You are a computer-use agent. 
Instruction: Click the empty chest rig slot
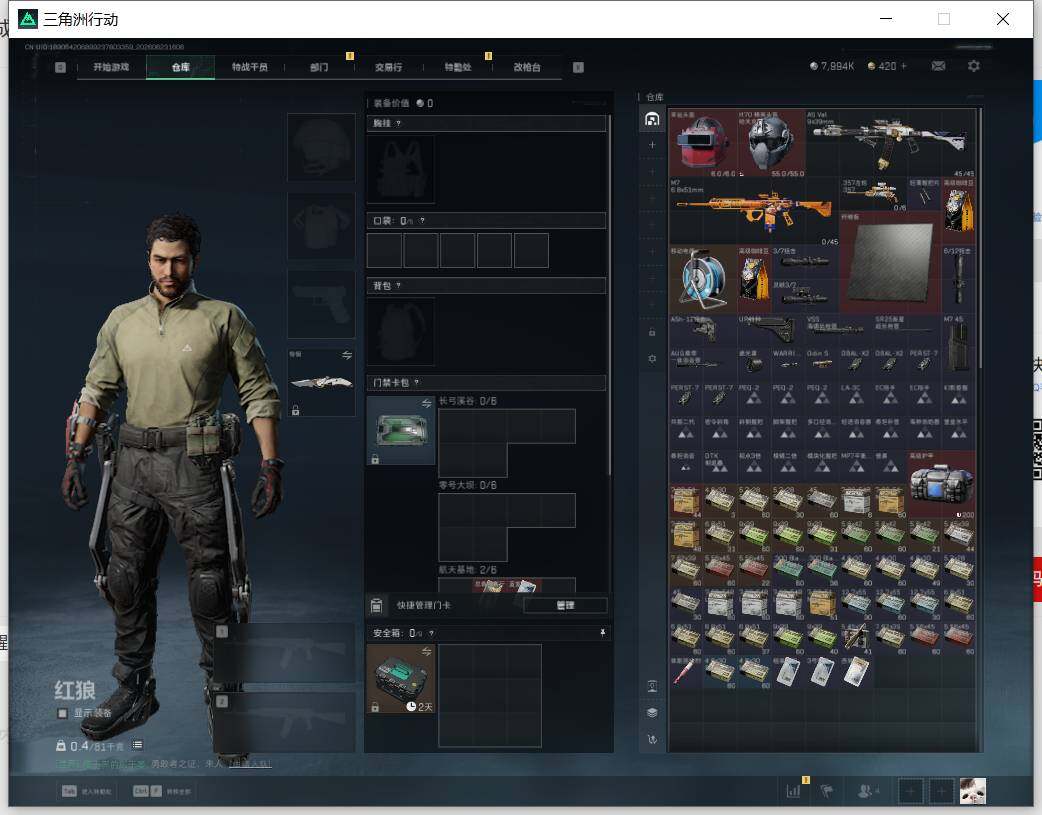(401, 170)
